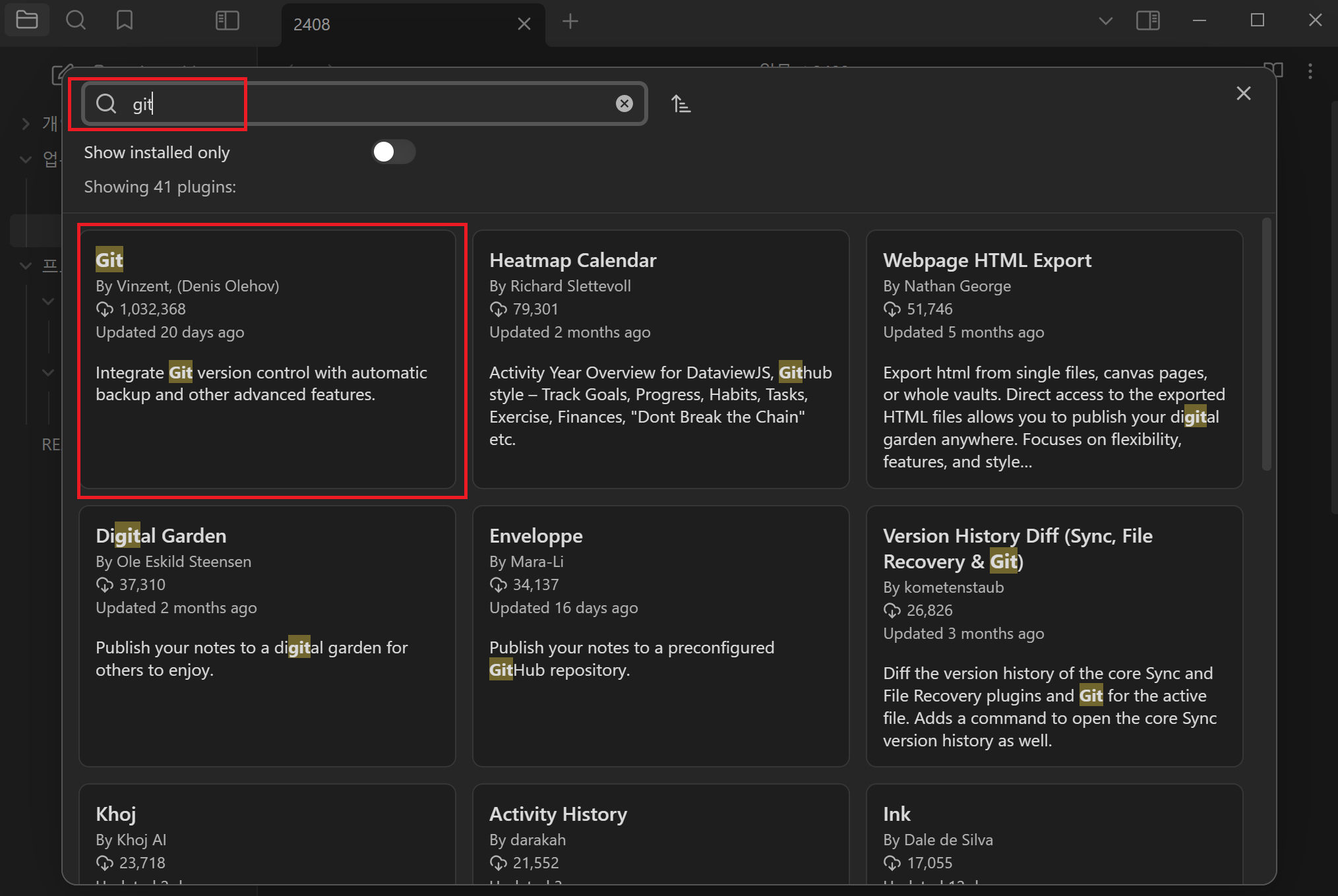Open the Git plugin card
Viewport: 1338px width, 896px height.
267,359
